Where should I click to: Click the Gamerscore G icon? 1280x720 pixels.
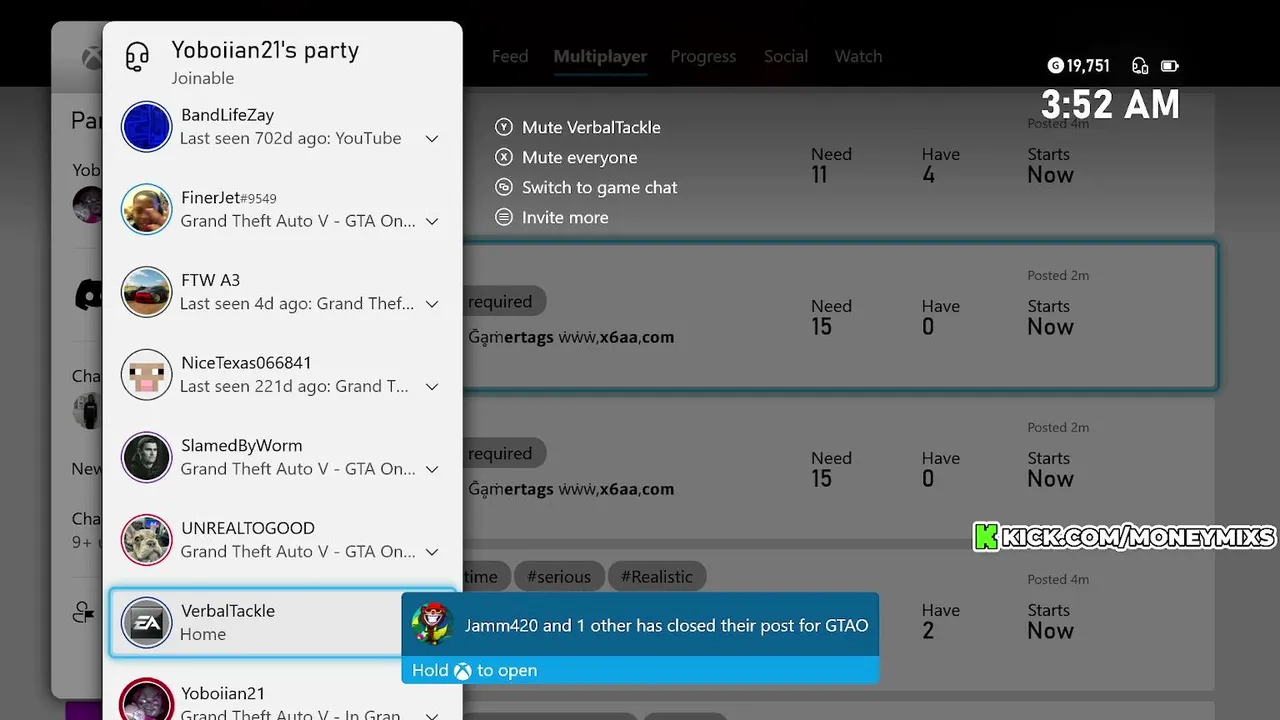(1055, 66)
